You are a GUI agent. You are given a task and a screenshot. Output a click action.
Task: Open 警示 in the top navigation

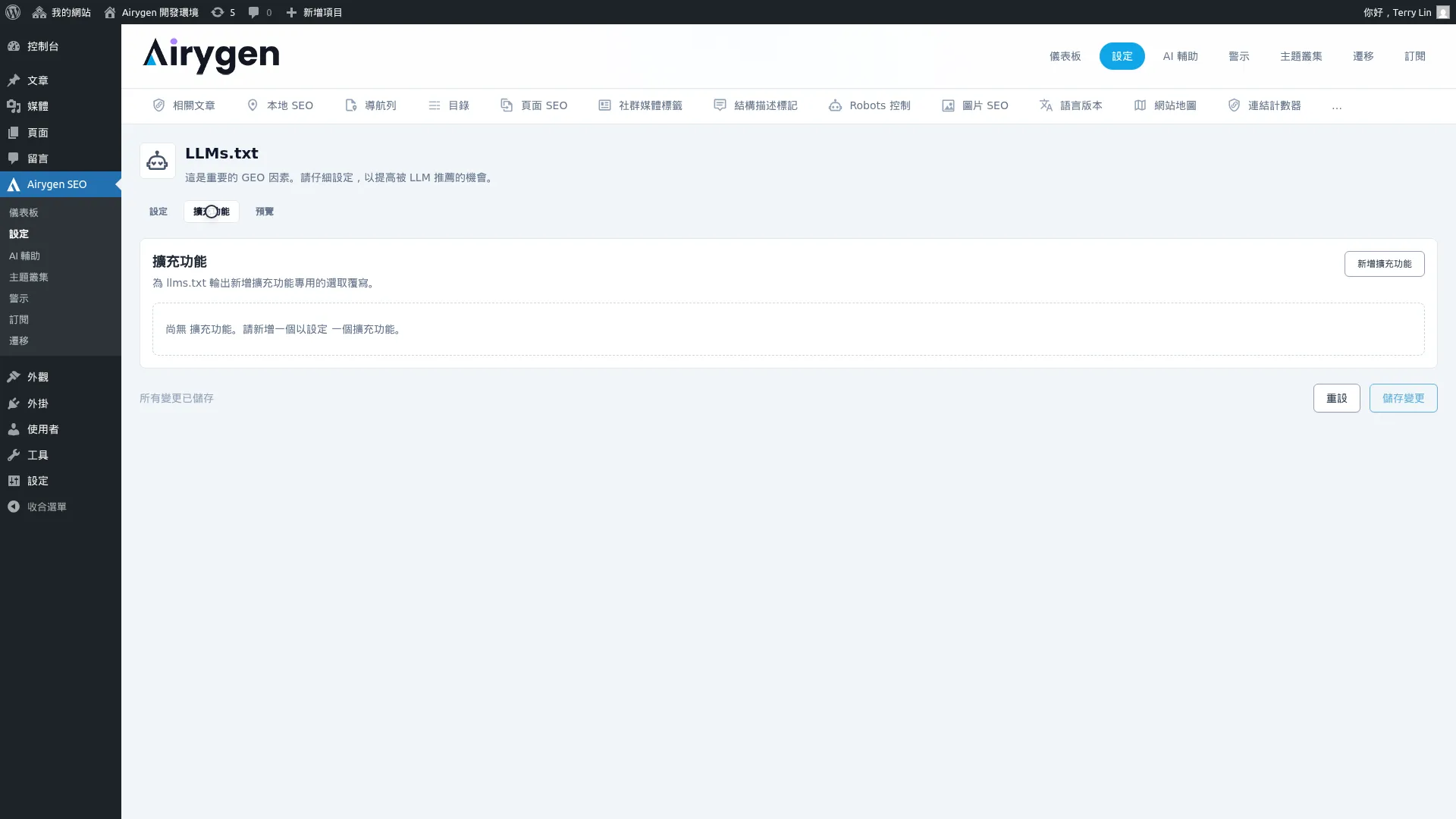[x=1238, y=56]
